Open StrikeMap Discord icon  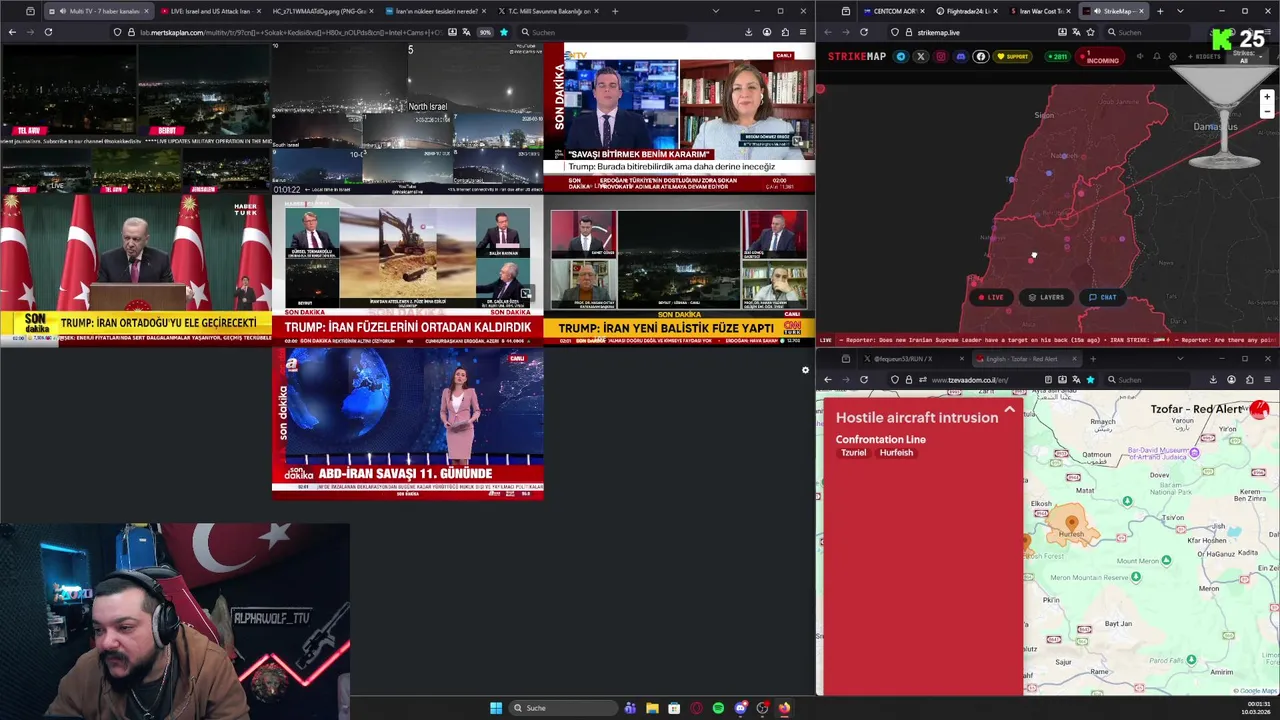[961, 56]
